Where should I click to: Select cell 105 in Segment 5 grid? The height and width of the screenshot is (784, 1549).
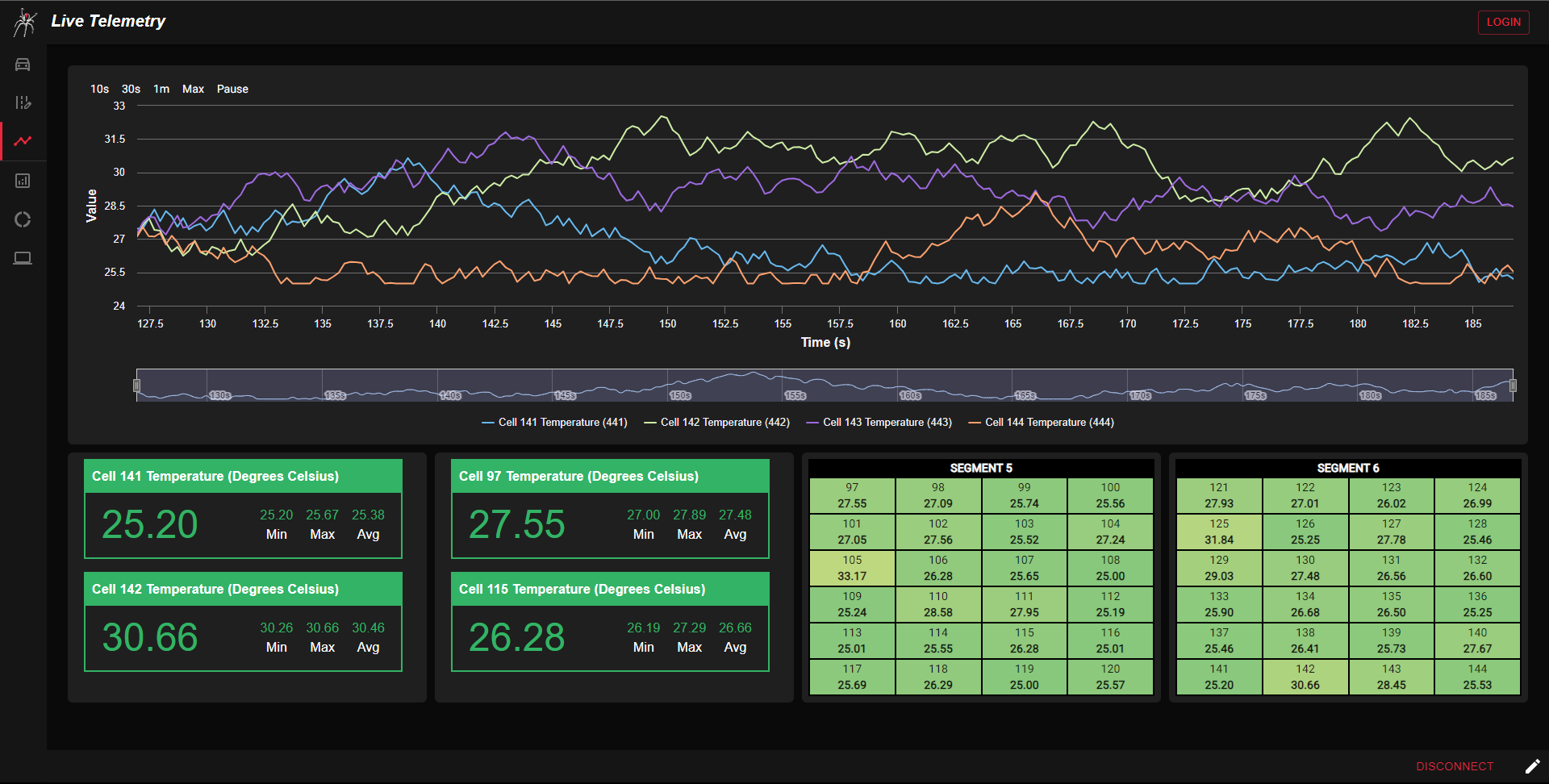click(x=852, y=569)
